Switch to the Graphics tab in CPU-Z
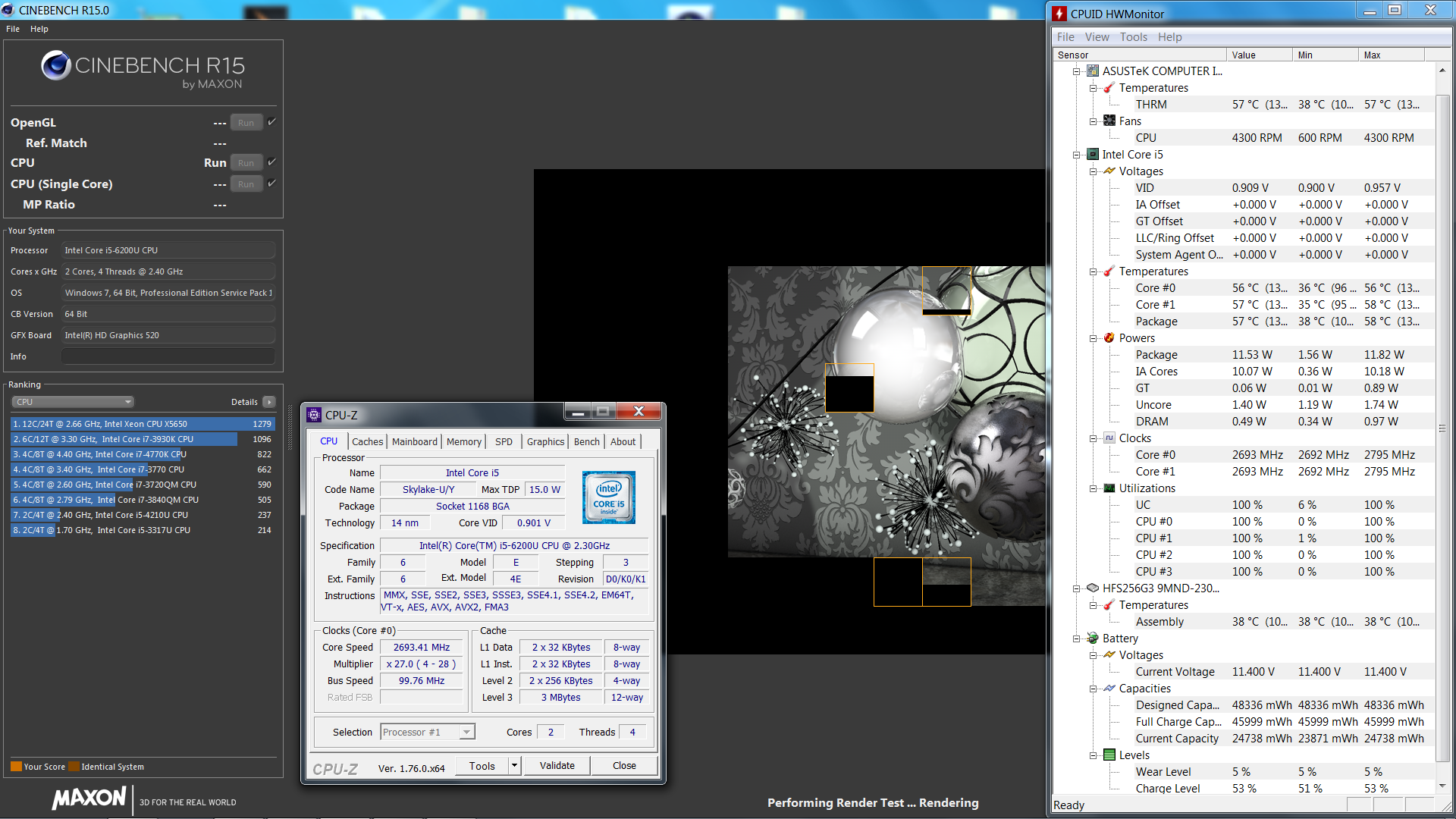Screen dimensions: 1456x819 pos(545,441)
